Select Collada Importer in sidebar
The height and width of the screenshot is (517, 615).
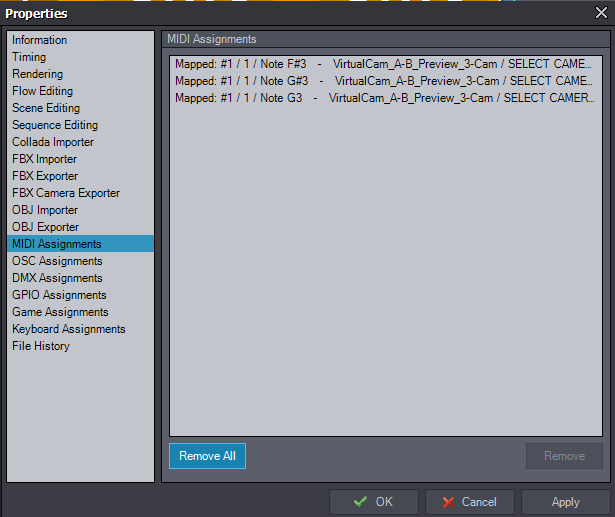coord(51,142)
